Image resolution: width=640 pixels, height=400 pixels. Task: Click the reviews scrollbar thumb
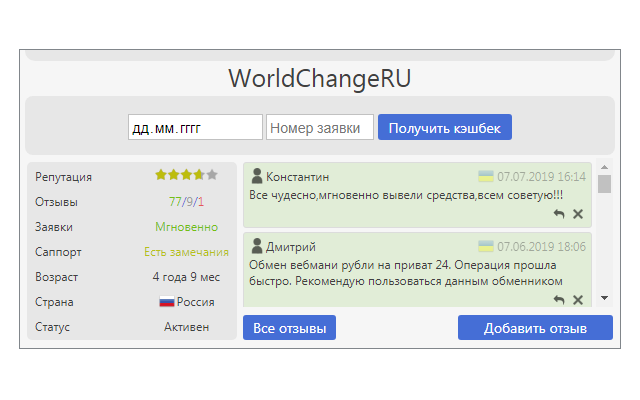click(x=604, y=184)
